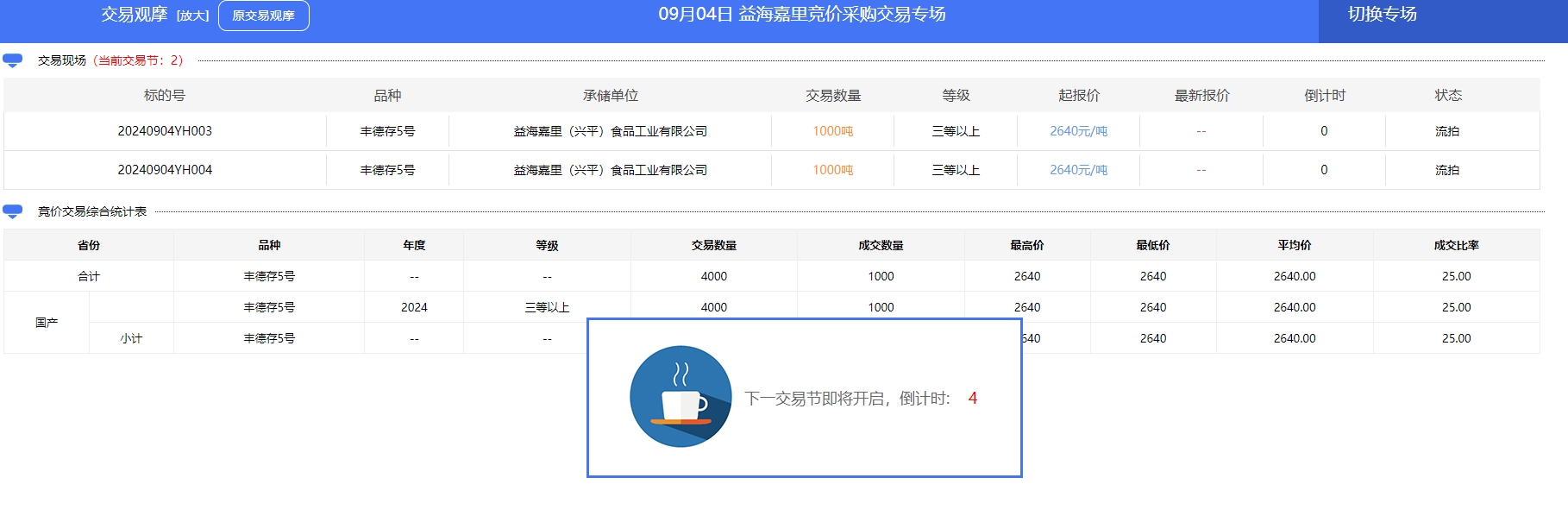Click the 最低价 column header
This screenshot has width=1568, height=522.
click(x=1153, y=245)
